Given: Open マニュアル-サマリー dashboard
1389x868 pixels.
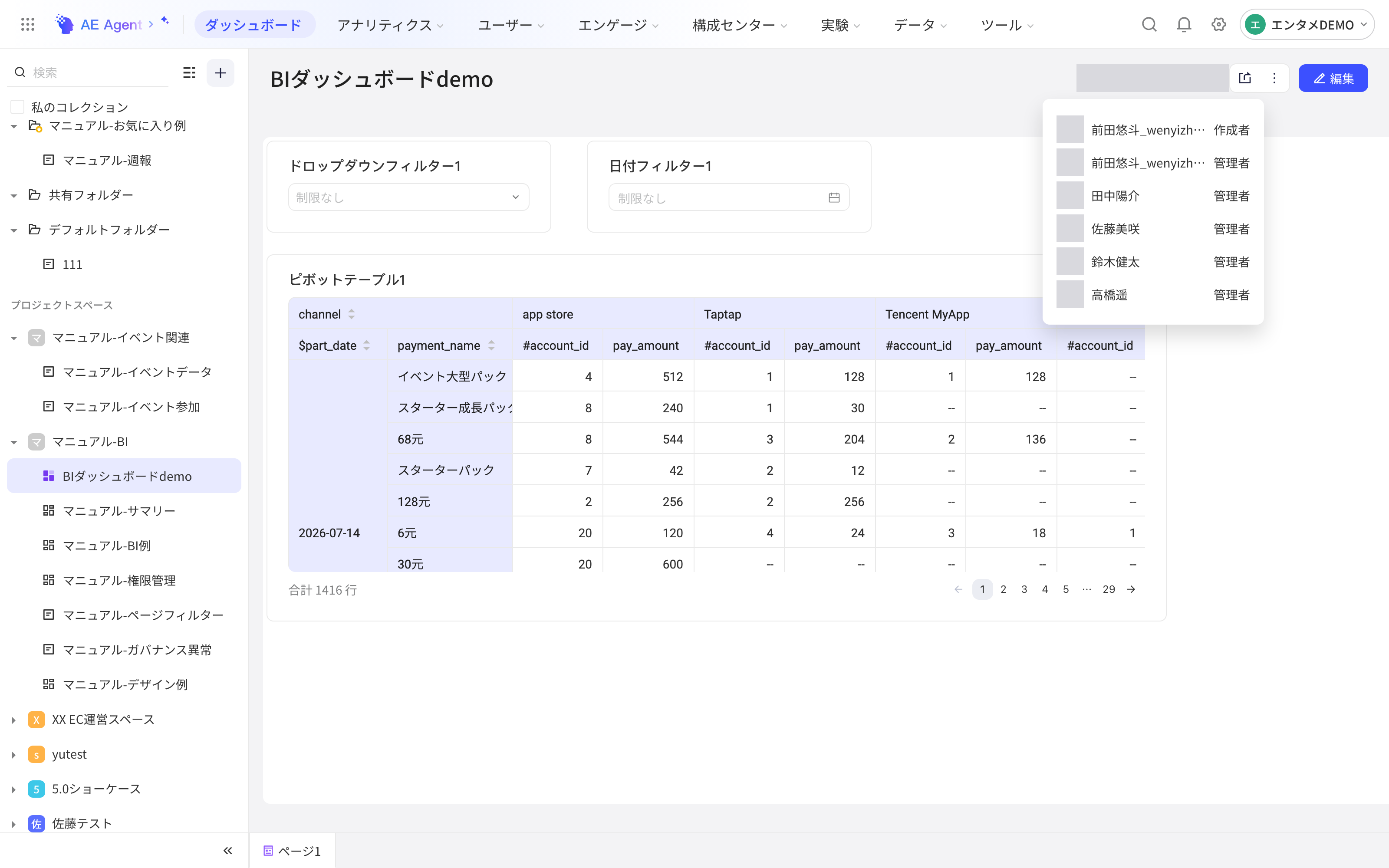Looking at the screenshot, I should point(119,511).
